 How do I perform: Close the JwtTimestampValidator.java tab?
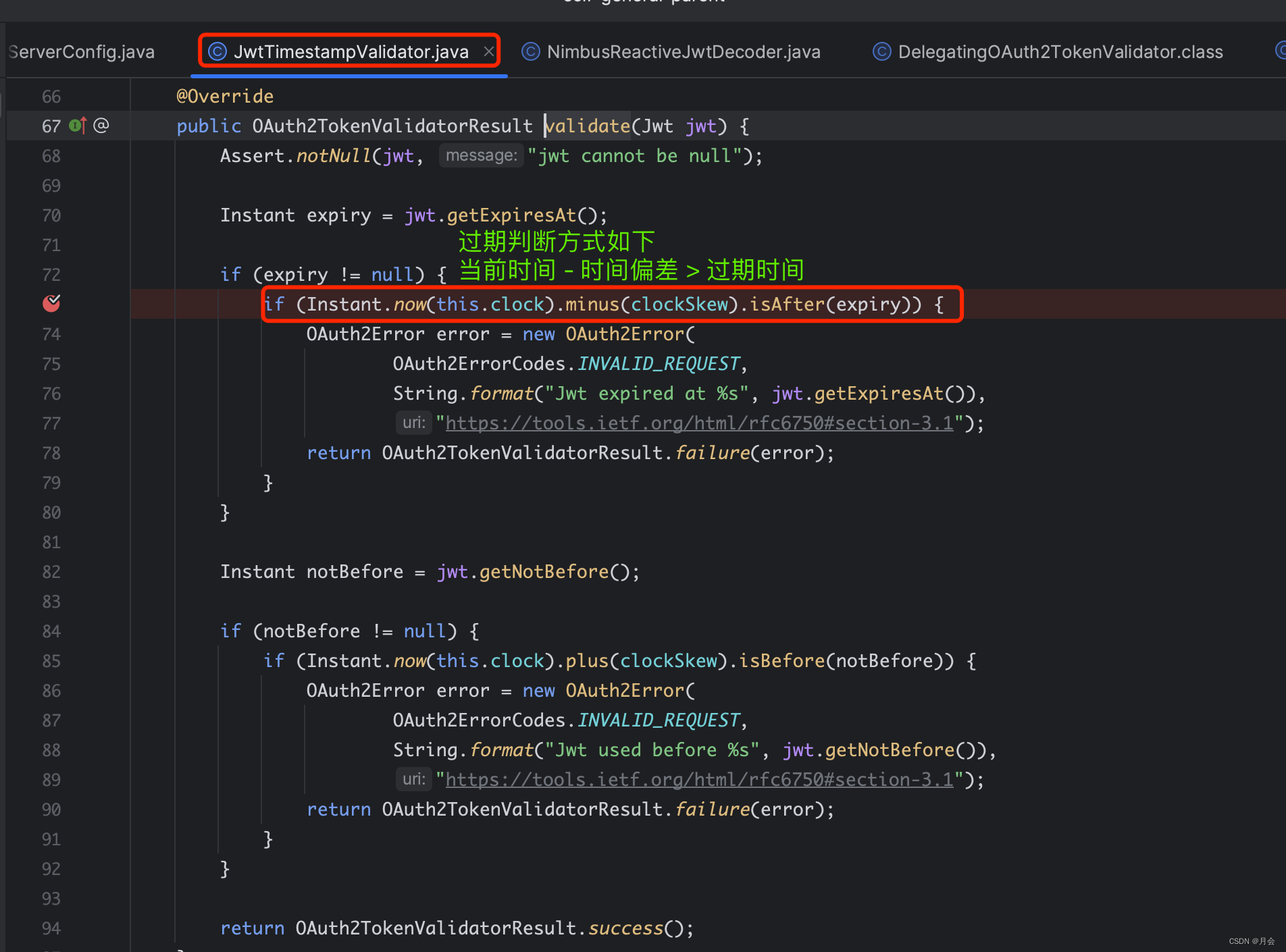point(488,52)
